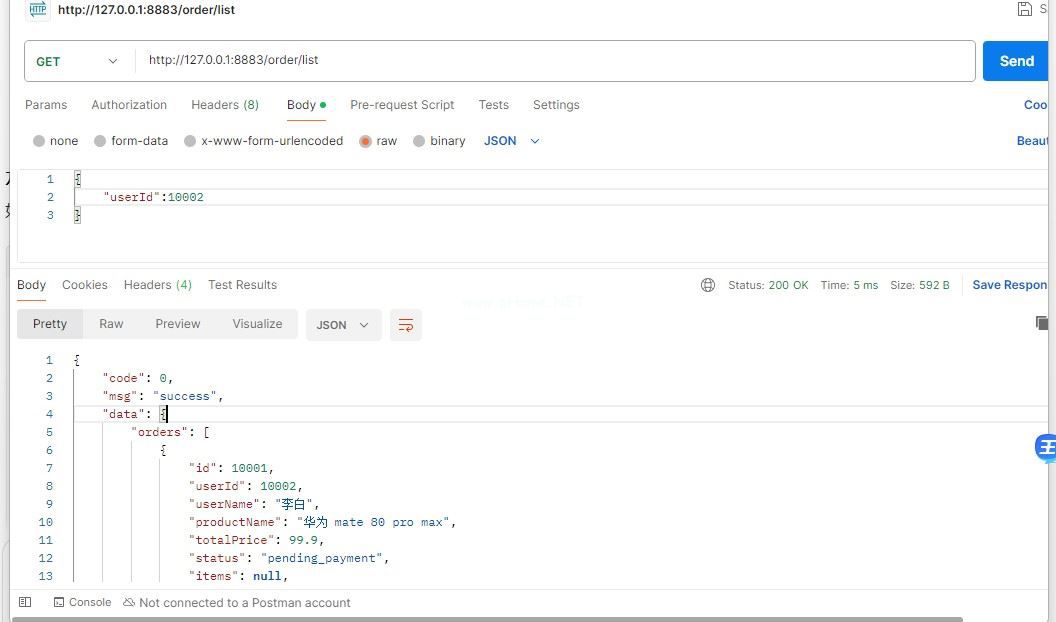
Task: Open the GET method dropdown
Action: tap(78, 61)
